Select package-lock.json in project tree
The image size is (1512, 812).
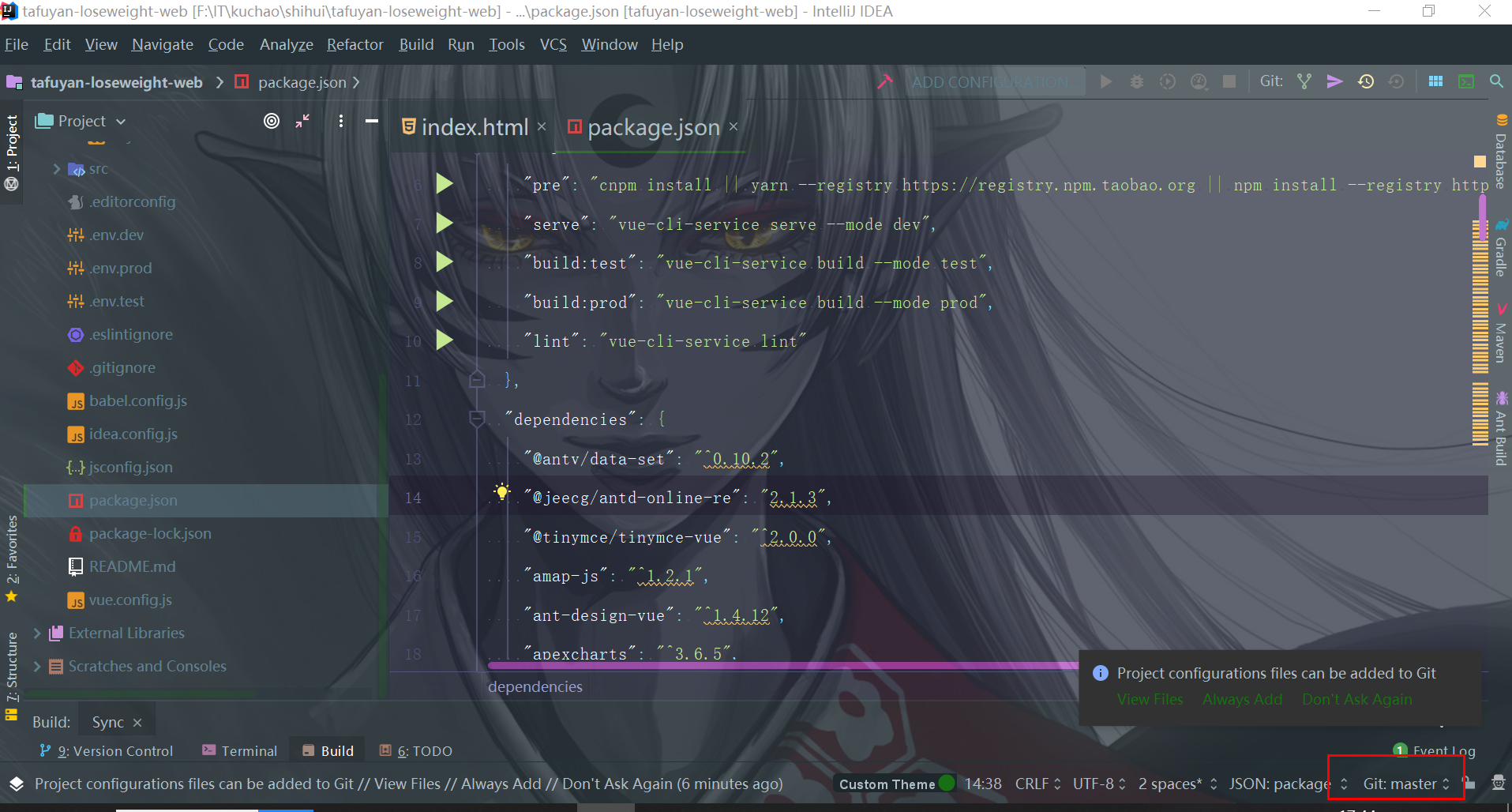150,533
